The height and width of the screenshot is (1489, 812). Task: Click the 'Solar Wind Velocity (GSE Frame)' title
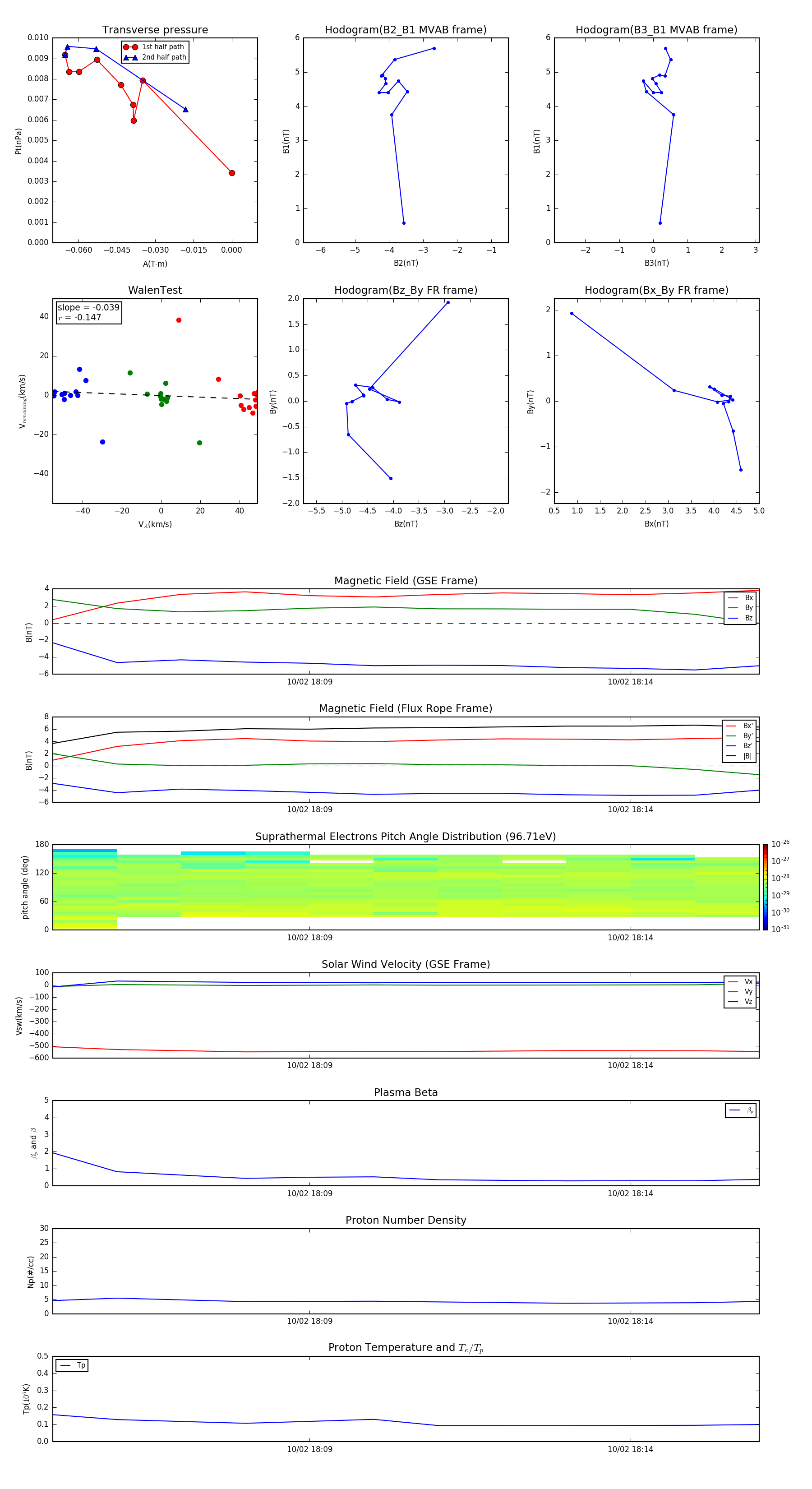pos(406,964)
